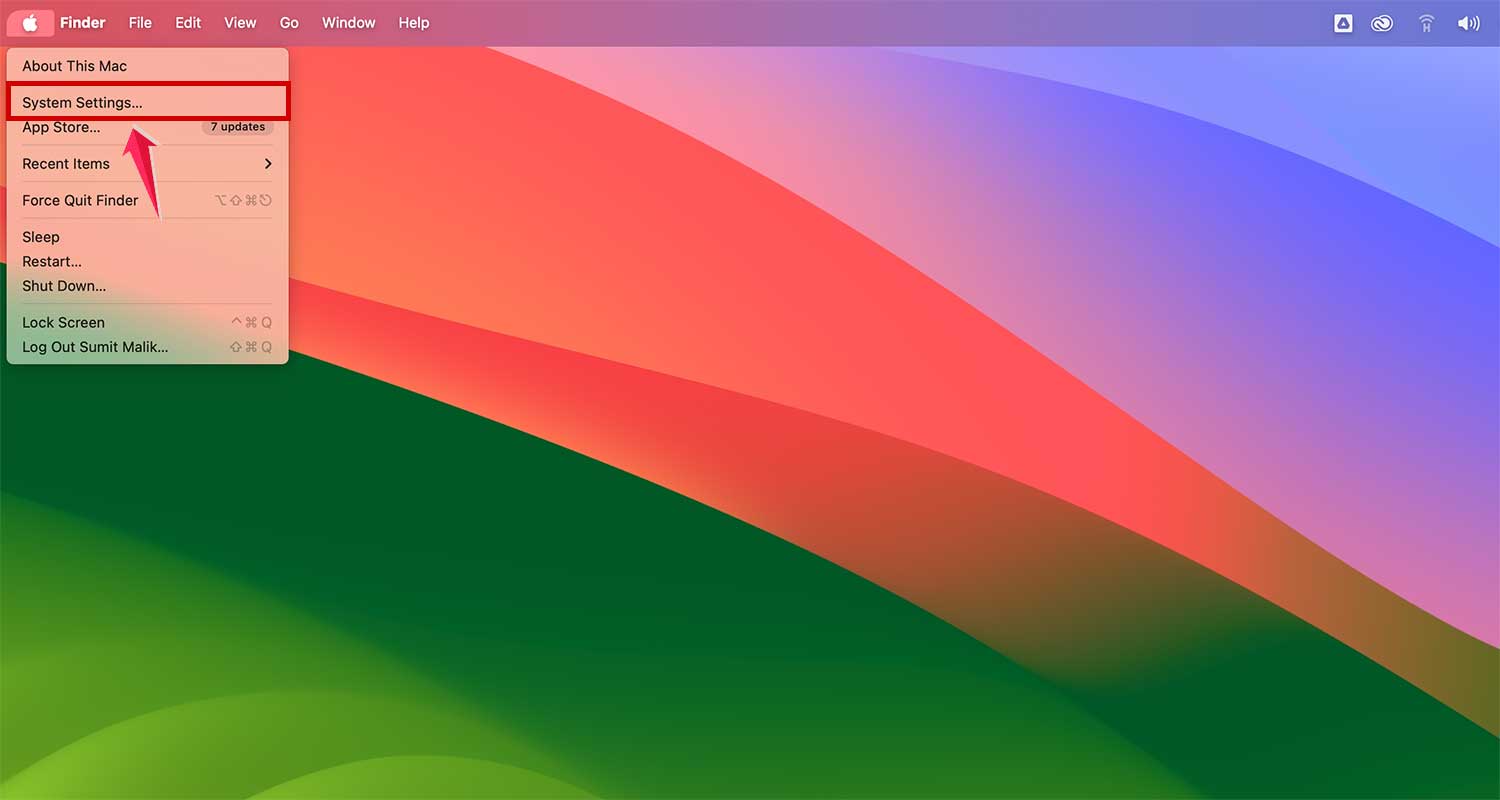Open the Finder menu
This screenshot has height=800, width=1500.
[x=82, y=23]
